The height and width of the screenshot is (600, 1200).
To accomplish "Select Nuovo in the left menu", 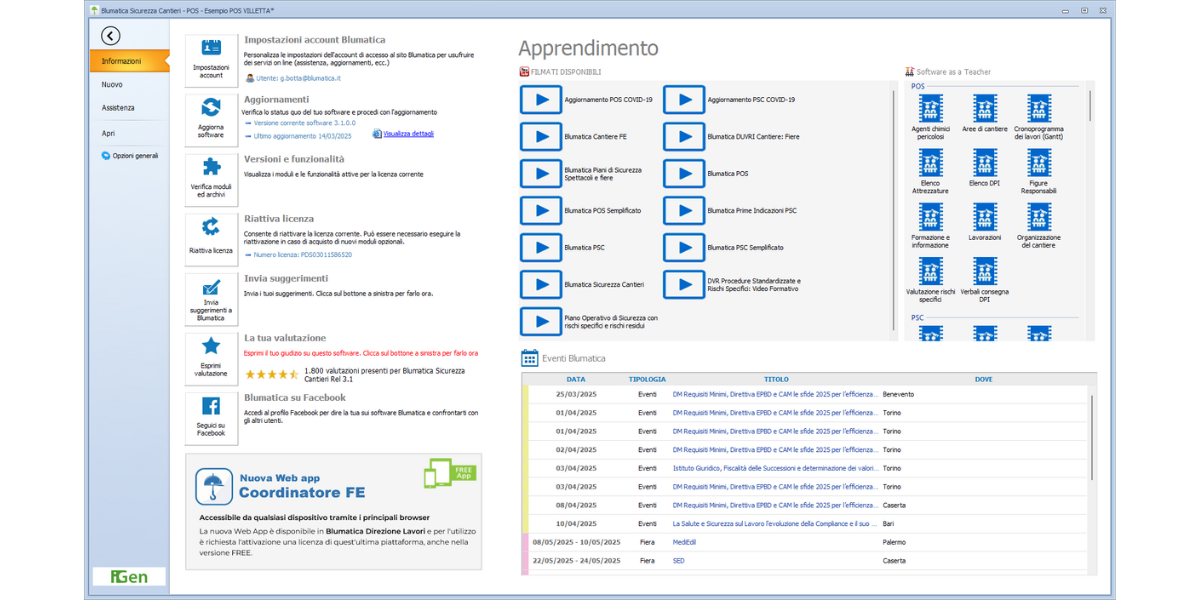I will 112,85.
